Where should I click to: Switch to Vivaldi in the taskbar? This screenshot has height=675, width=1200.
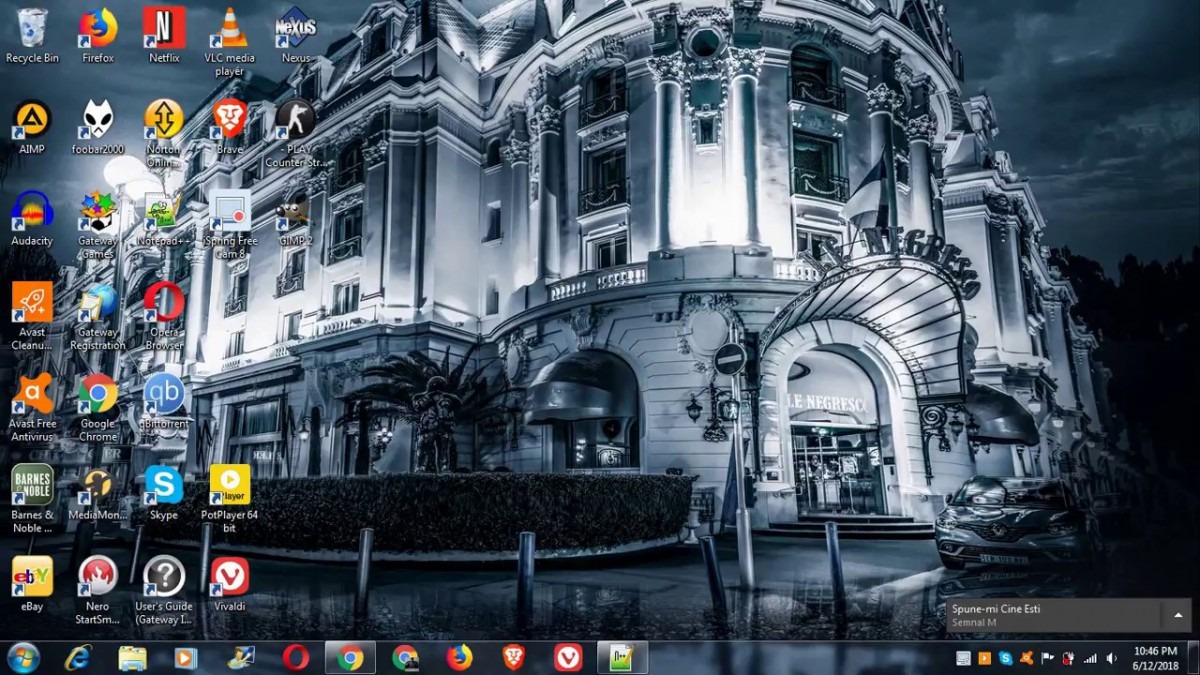[x=568, y=657]
